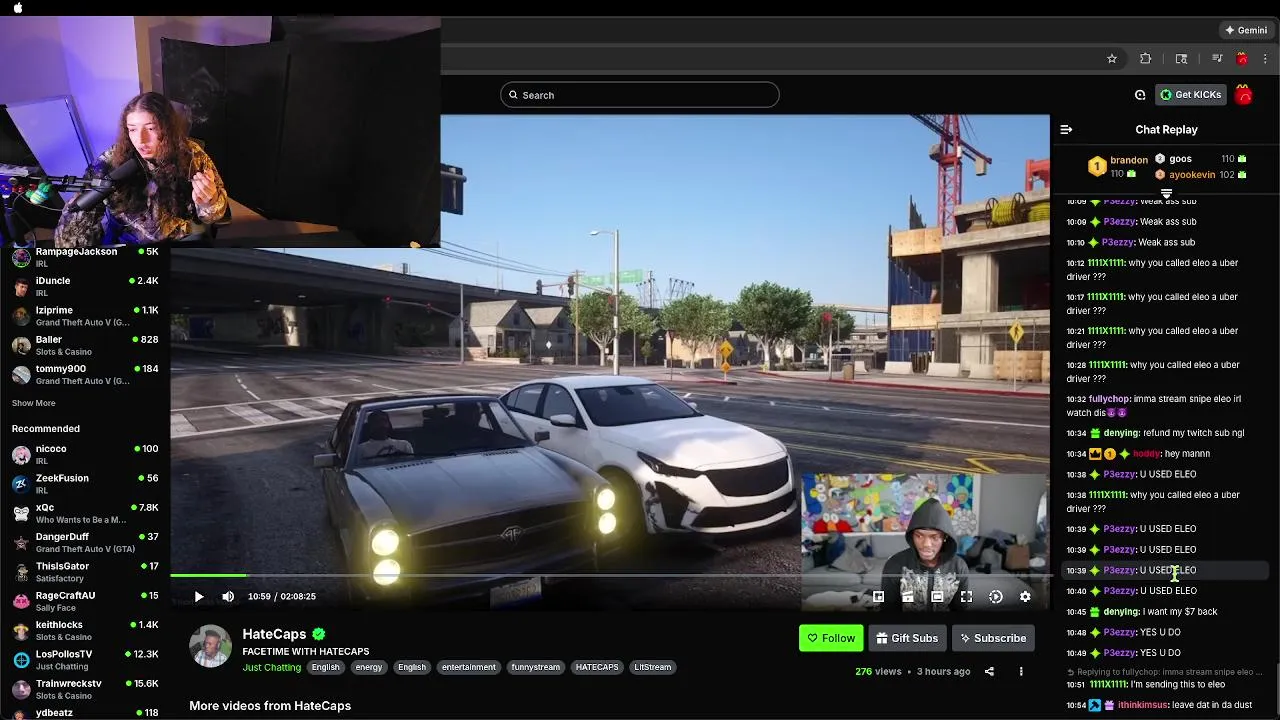Screen dimensions: 1280x720
Task: Open the Just Chatting category link
Action: 271,667
